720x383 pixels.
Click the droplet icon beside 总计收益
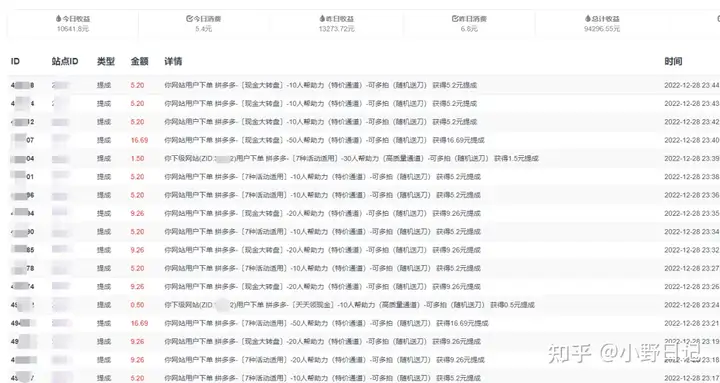[x=588, y=19]
